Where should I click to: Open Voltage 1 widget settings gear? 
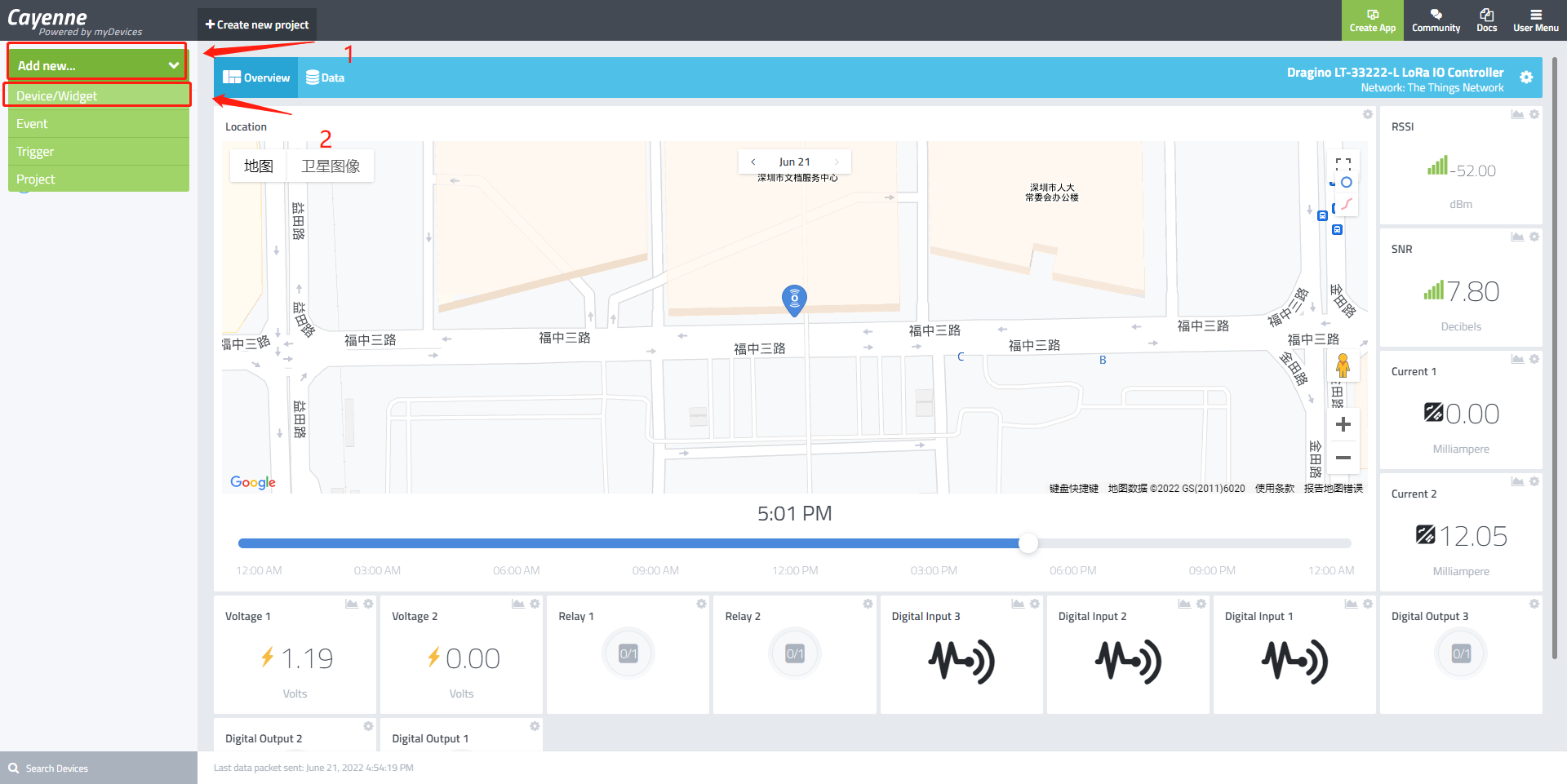[368, 604]
